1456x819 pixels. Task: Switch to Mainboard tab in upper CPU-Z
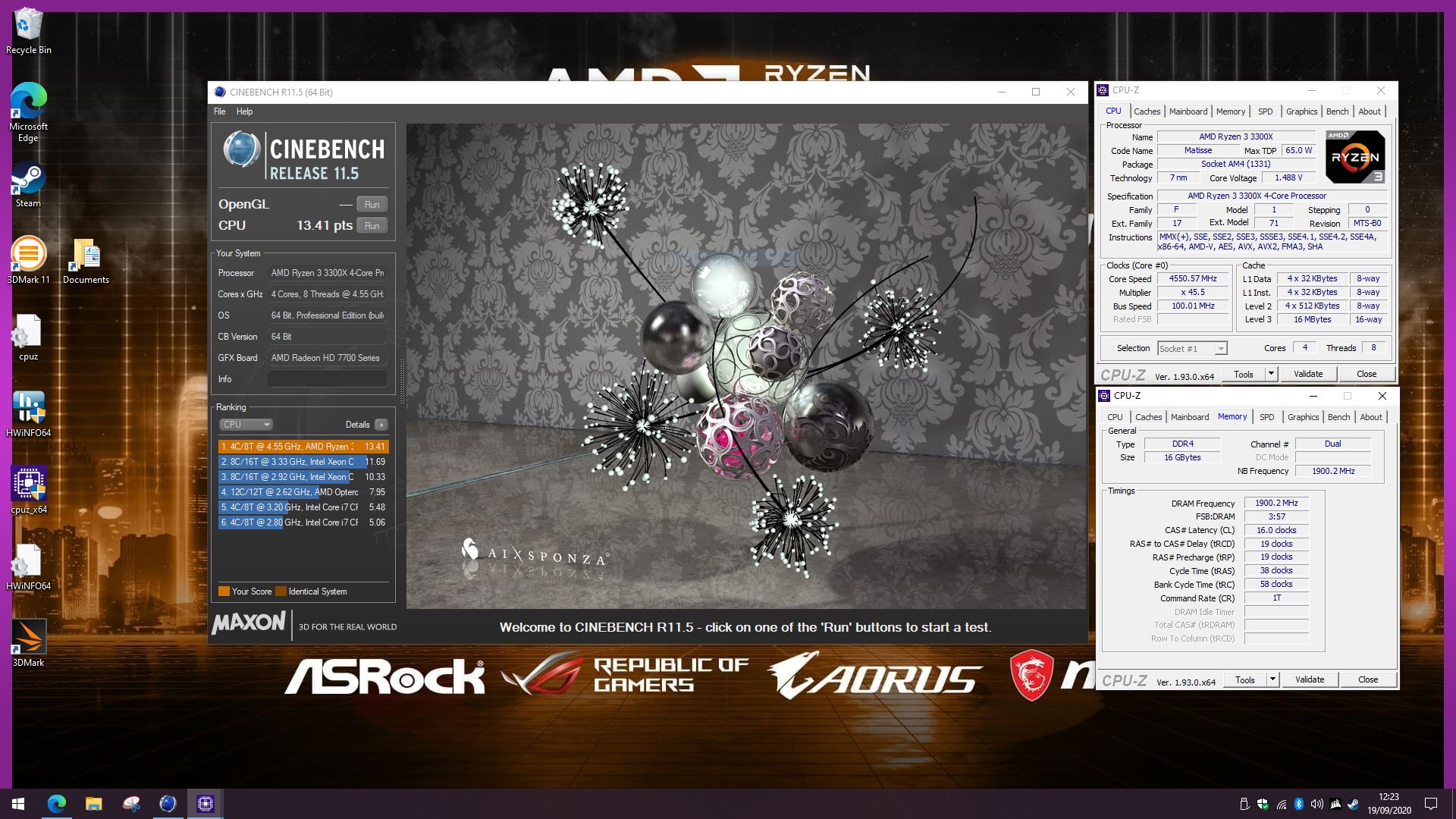click(x=1188, y=111)
